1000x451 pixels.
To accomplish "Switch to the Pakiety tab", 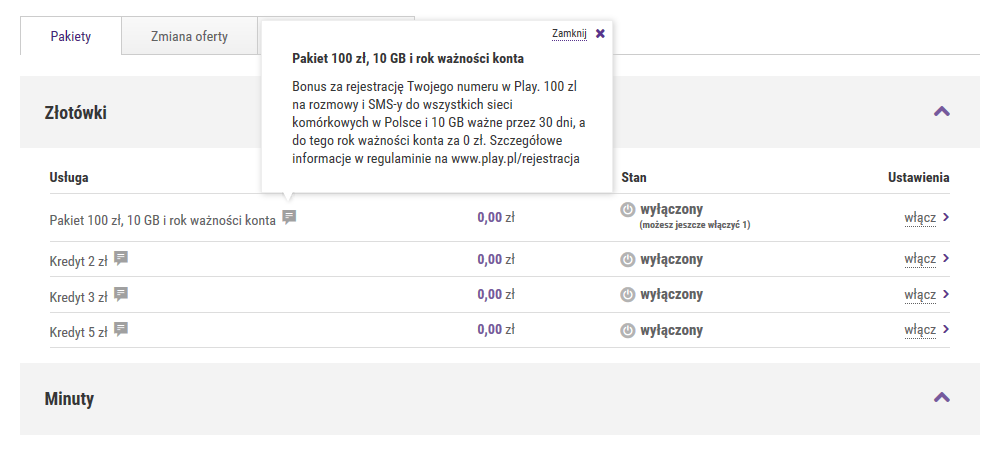I will [71, 37].
